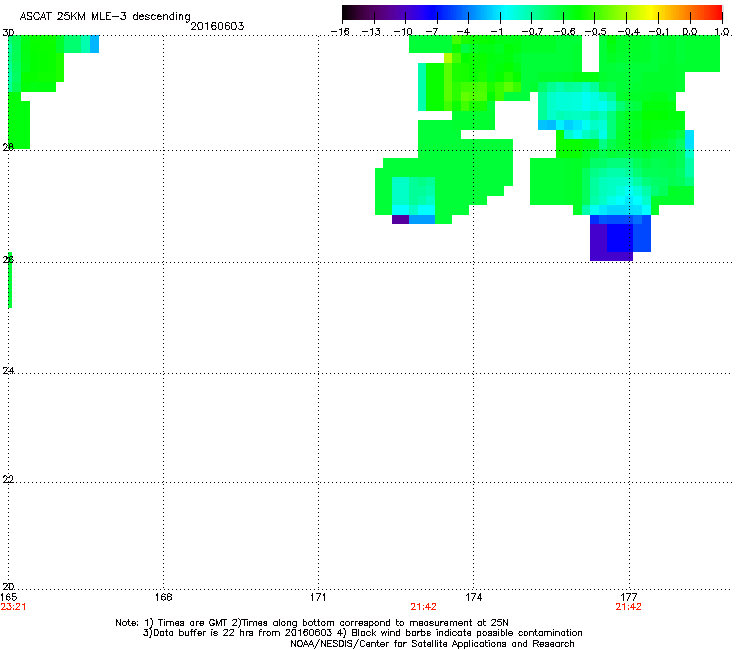The image size is (740, 650).
Task: Click the longitude label 177
Action: click(629, 597)
